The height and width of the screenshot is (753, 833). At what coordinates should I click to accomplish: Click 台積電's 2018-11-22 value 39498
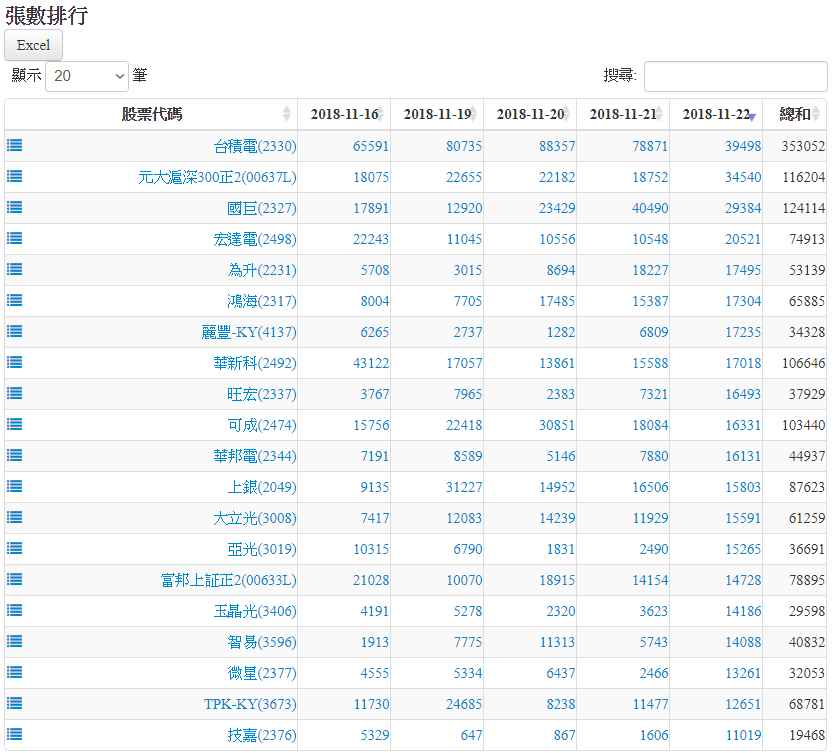[x=742, y=146]
